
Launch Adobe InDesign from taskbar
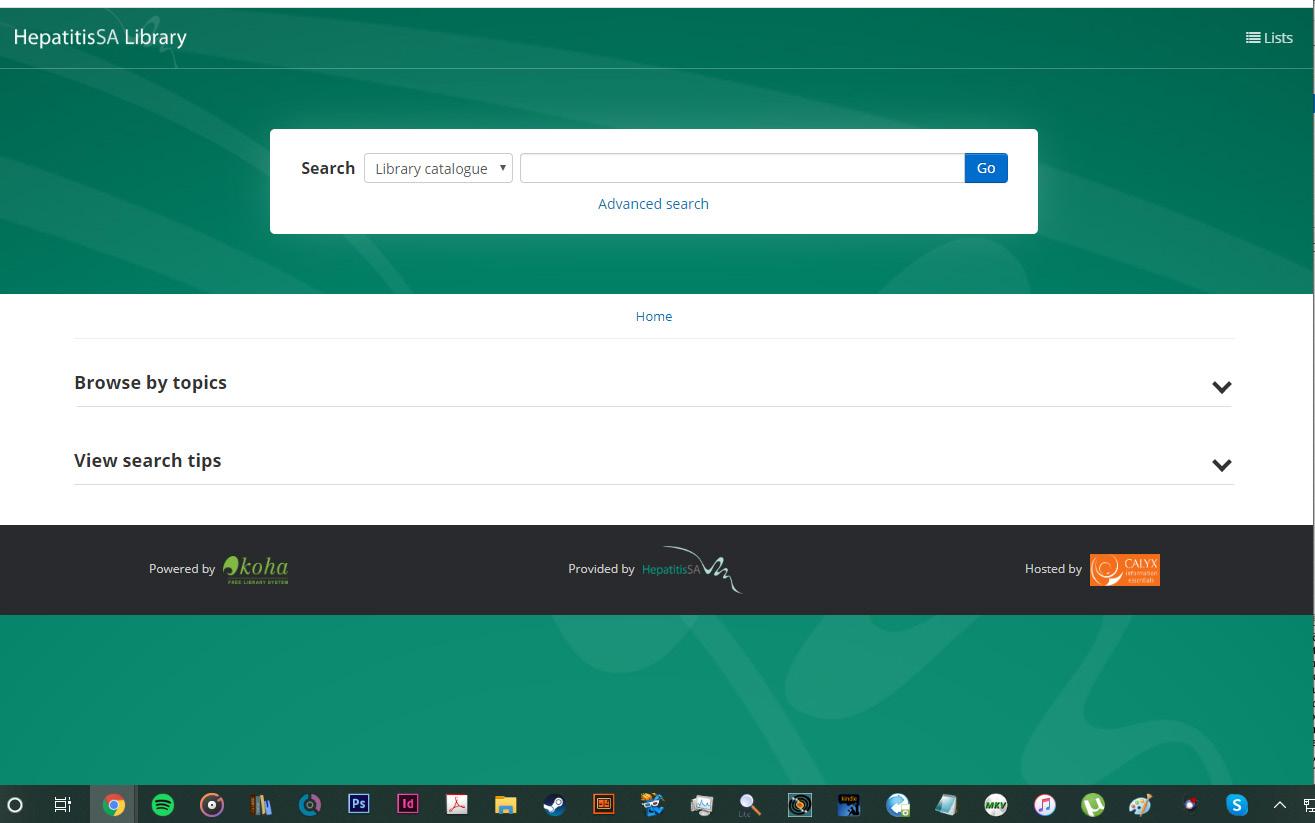407,804
